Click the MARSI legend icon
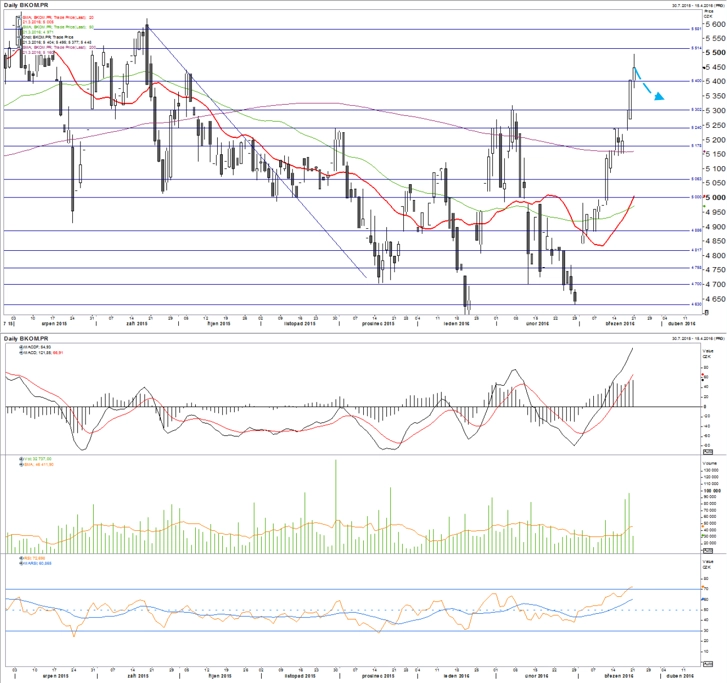The width and height of the screenshot is (727, 683). click(x=21, y=563)
